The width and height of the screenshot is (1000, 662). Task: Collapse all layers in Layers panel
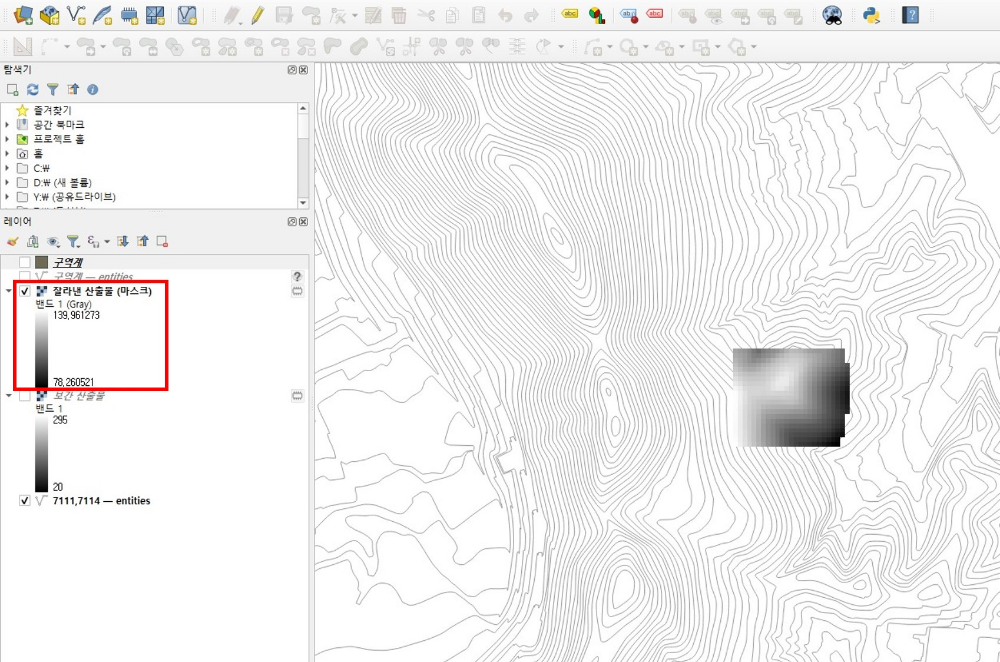[x=143, y=241]
